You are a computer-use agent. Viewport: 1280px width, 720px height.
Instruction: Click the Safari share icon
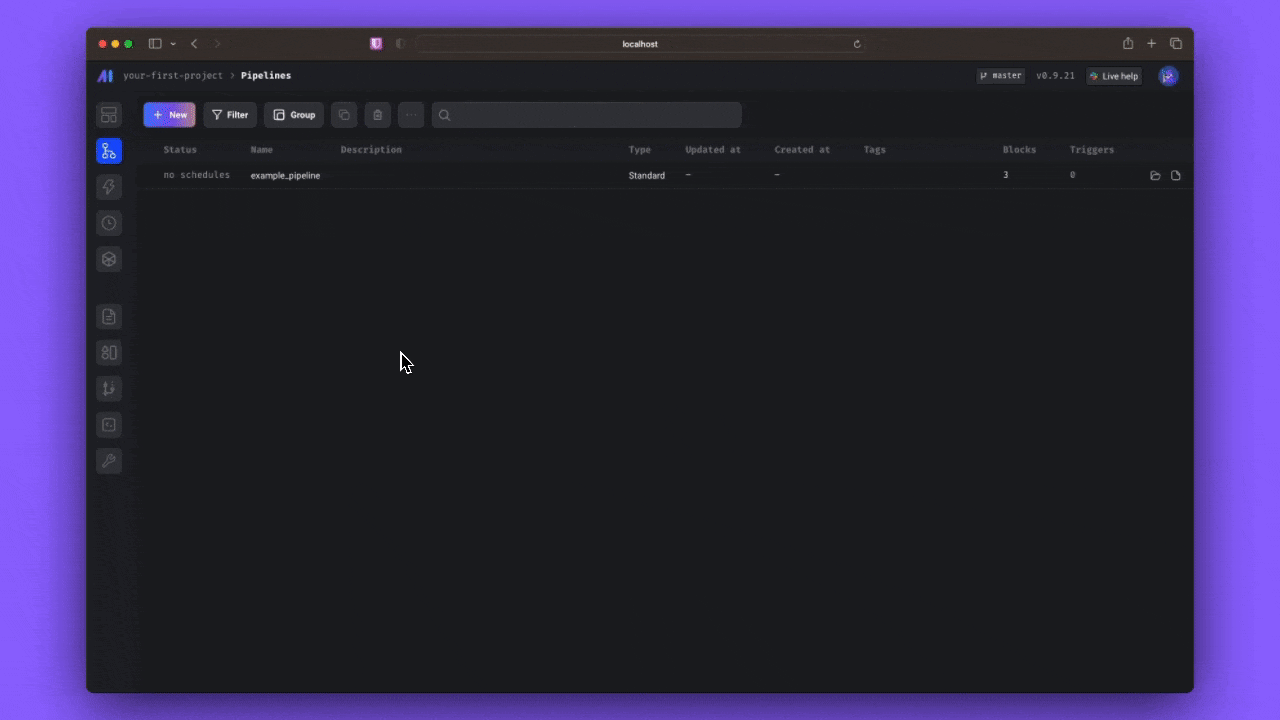(x=1128, y=43)
